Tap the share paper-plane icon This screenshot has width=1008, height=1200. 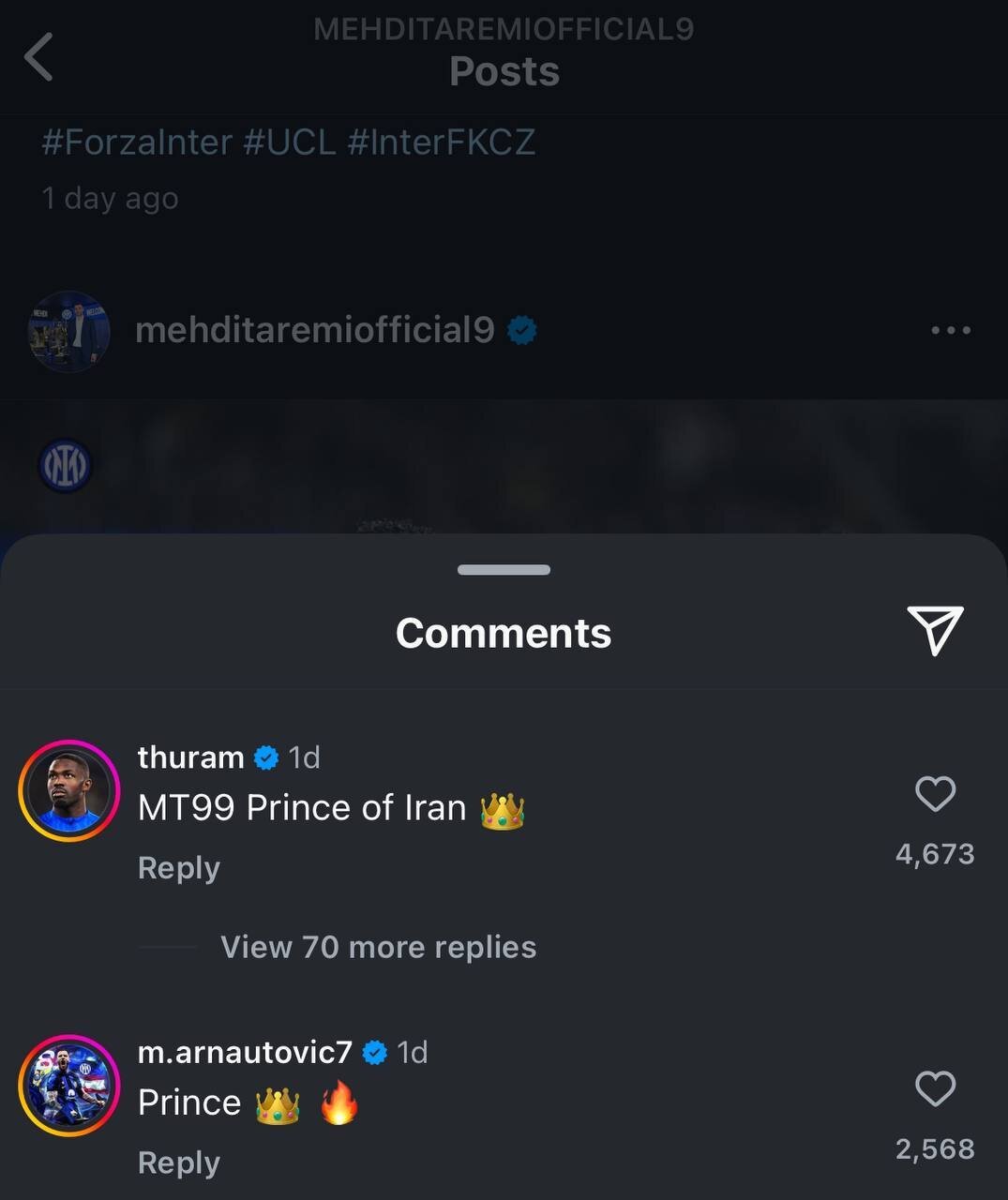(x=935, y=630)
